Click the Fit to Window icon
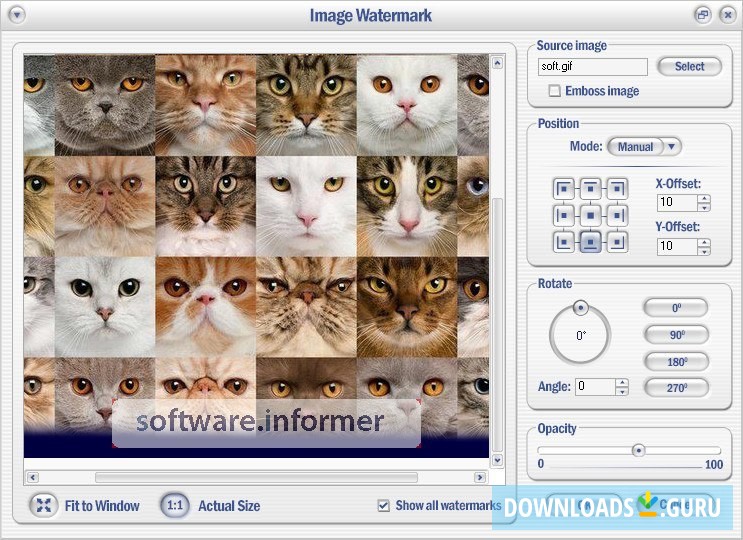Viewport: 743px width, 540px height. click(x=44, y=505)
